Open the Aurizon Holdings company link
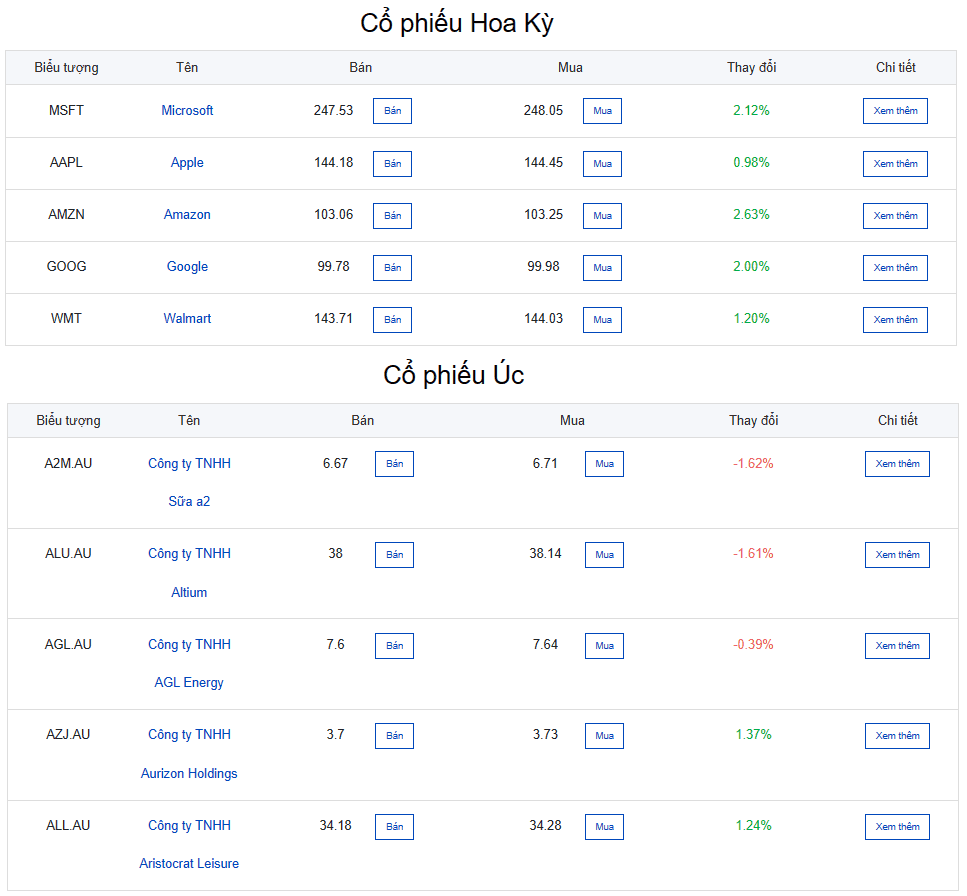Image resolution: width=967 pixels, height=896 pixels. click(189, 754)
